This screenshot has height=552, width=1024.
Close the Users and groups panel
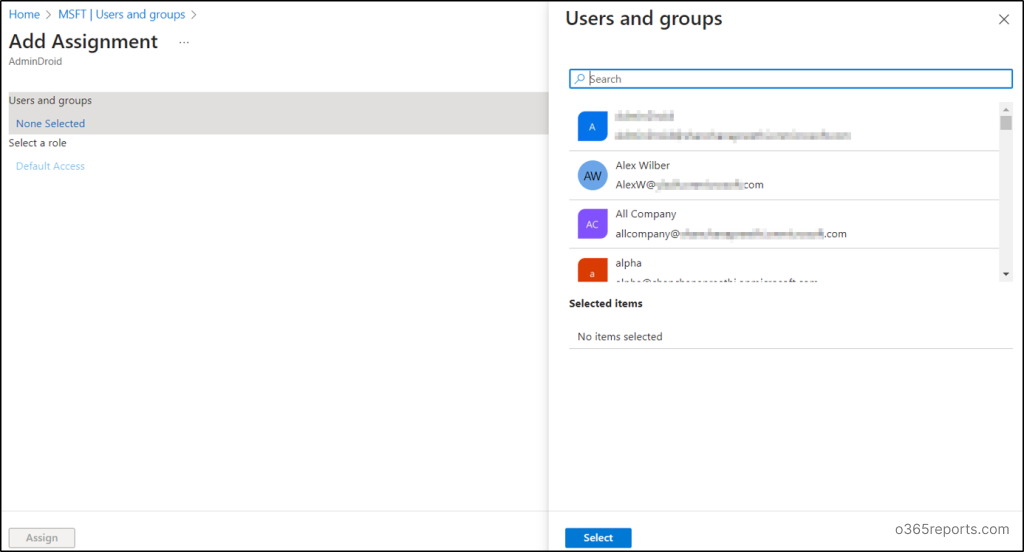[1004, 20]
